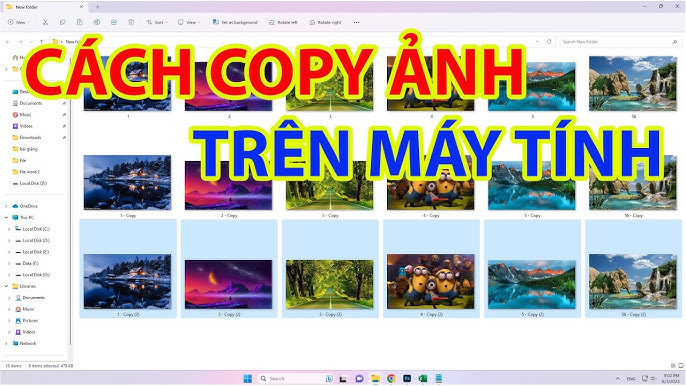Image resolution: width=686 pixels, height=386 pixels.
Task: Select the 56 - Copy (2) waterfall image
Action: click(633, 282)
